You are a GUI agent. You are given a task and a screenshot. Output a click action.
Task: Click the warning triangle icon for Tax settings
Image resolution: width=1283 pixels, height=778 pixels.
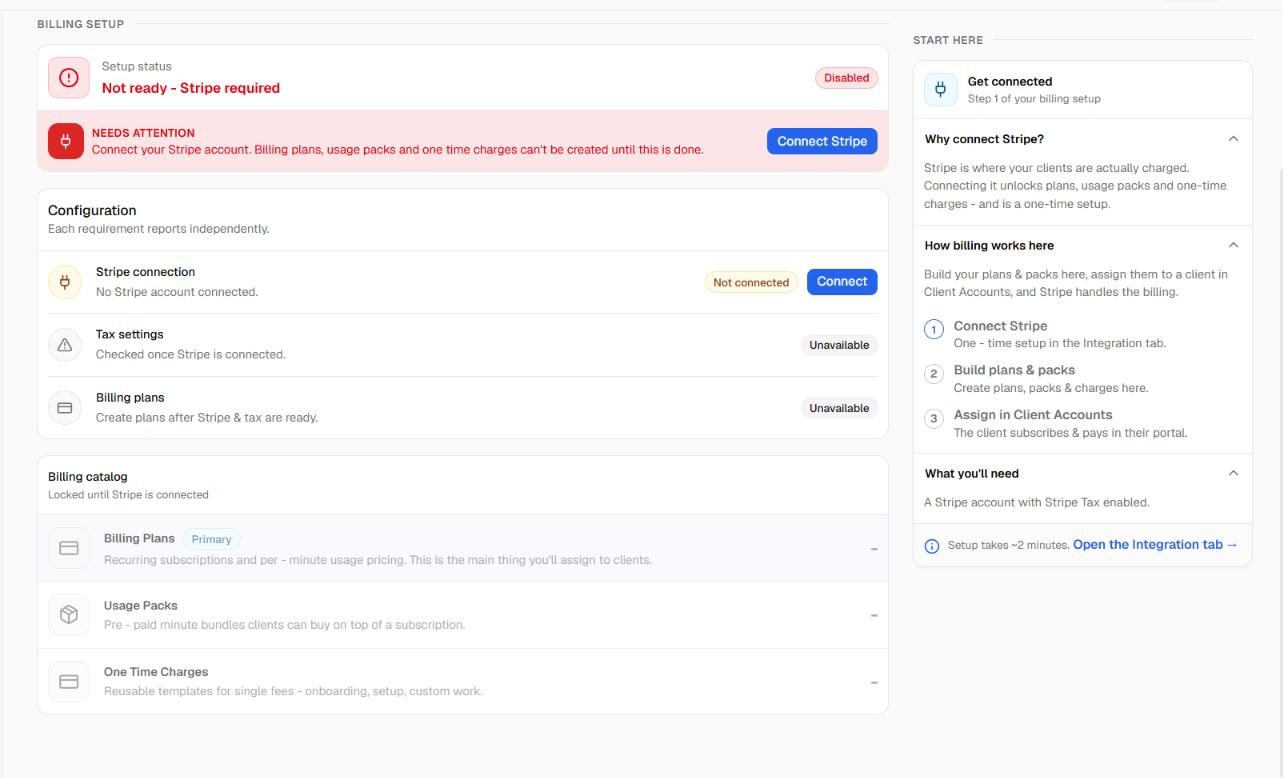tap(65, 345)
